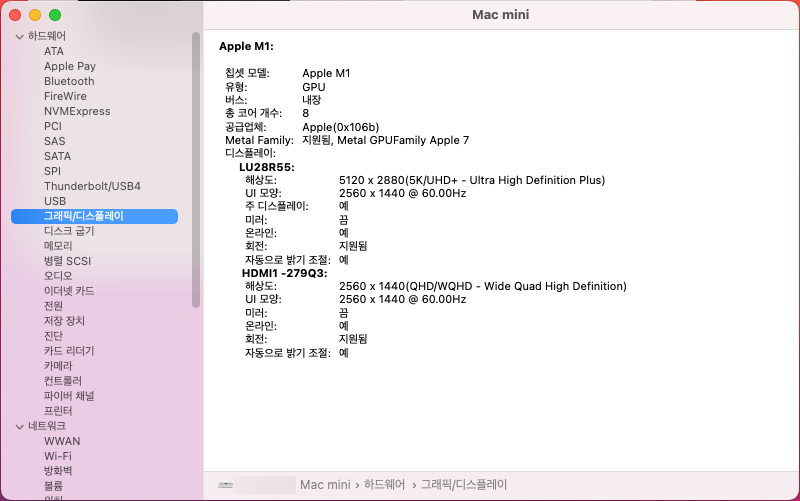Open Apple Pay hardware info

(x=70, y=66)
